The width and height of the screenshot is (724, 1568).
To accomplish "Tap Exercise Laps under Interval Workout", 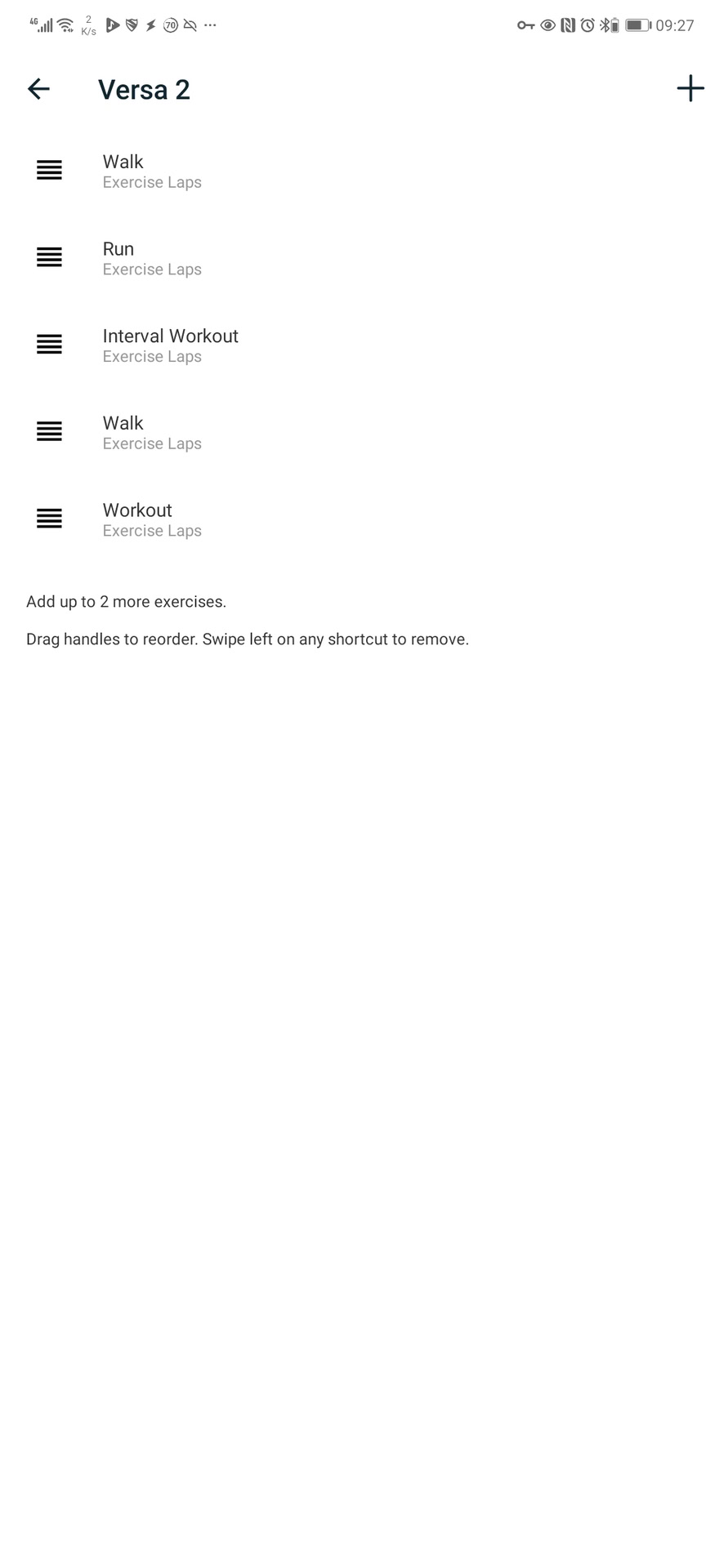I will pyautogui.click(x=152, y=357).
